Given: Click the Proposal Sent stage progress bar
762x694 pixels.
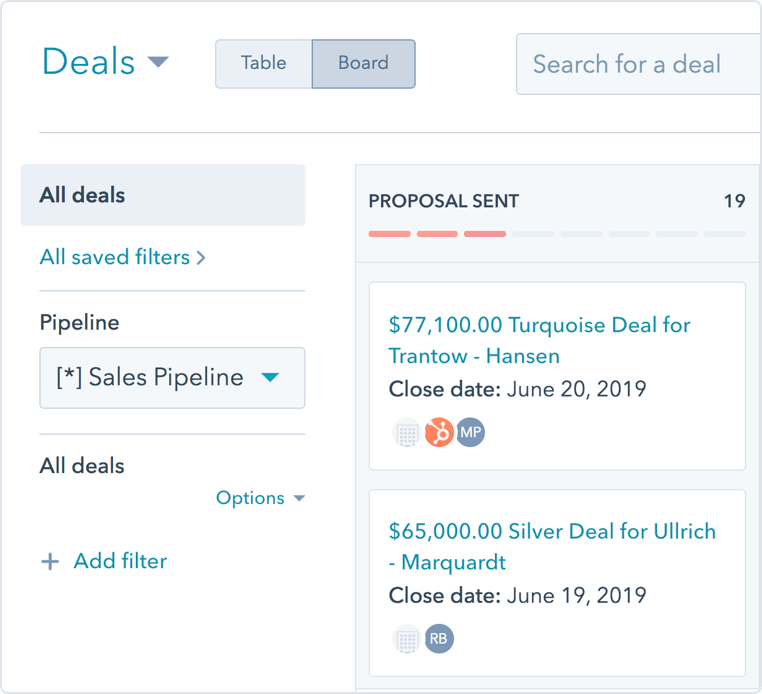Looking at the screenshot, I should point(556,234).
